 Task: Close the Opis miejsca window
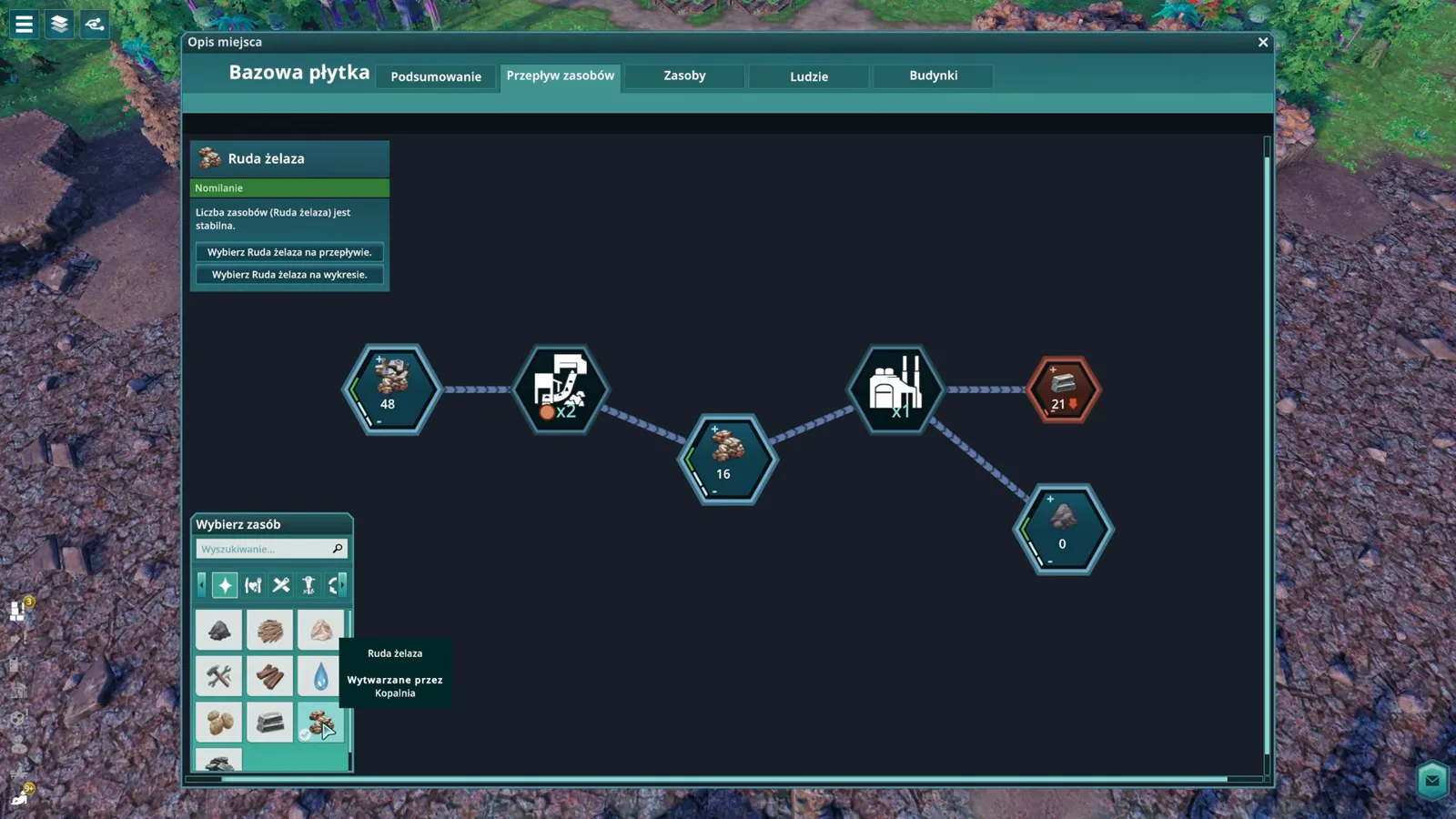1263,42
